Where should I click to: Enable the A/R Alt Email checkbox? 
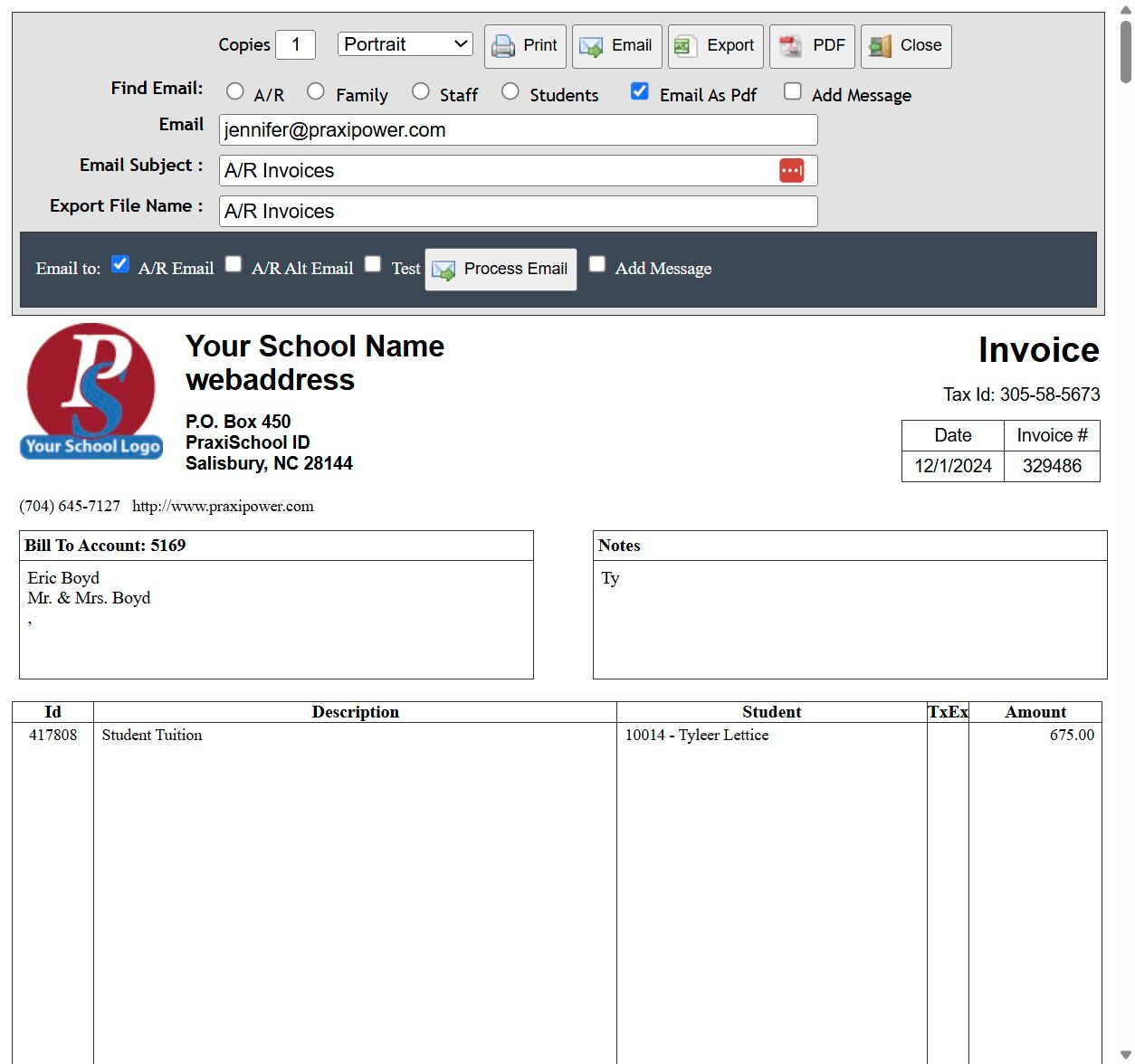(234, 264)
